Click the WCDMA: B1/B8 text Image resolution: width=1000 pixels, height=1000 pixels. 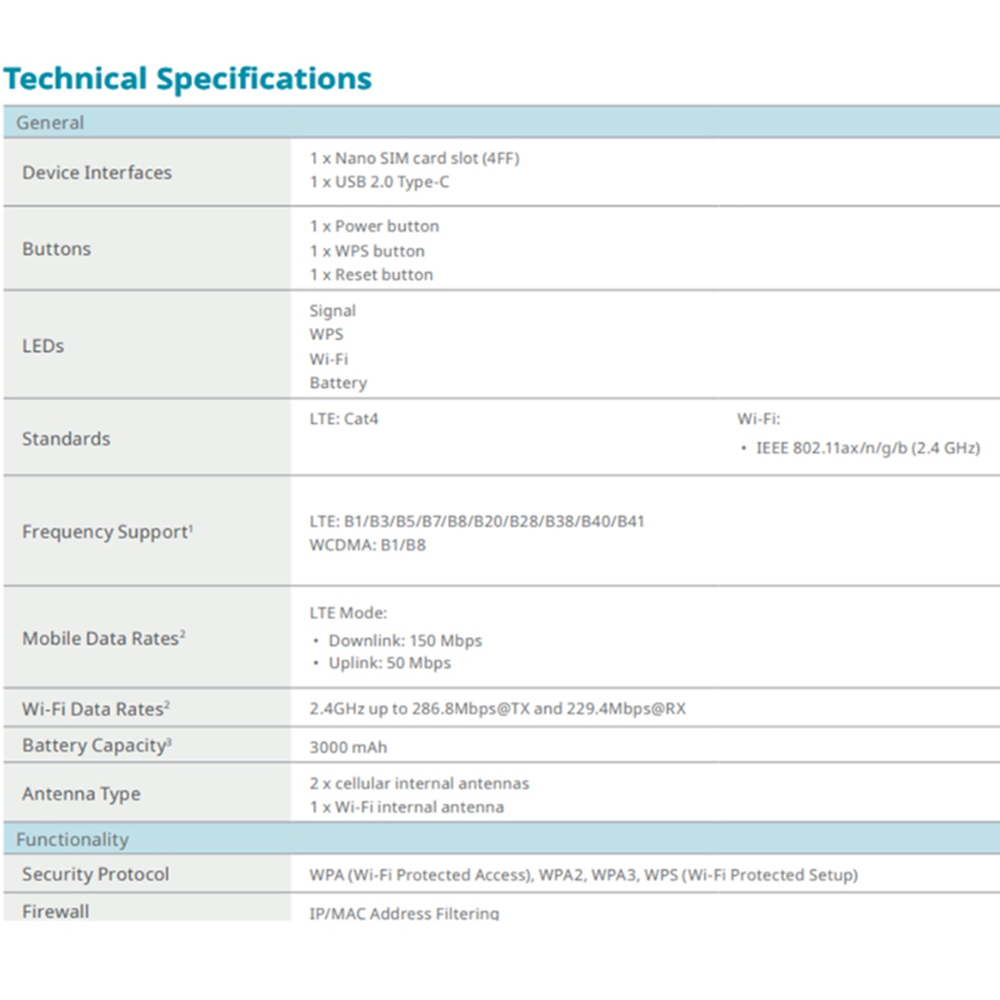(x=367, y=545)
